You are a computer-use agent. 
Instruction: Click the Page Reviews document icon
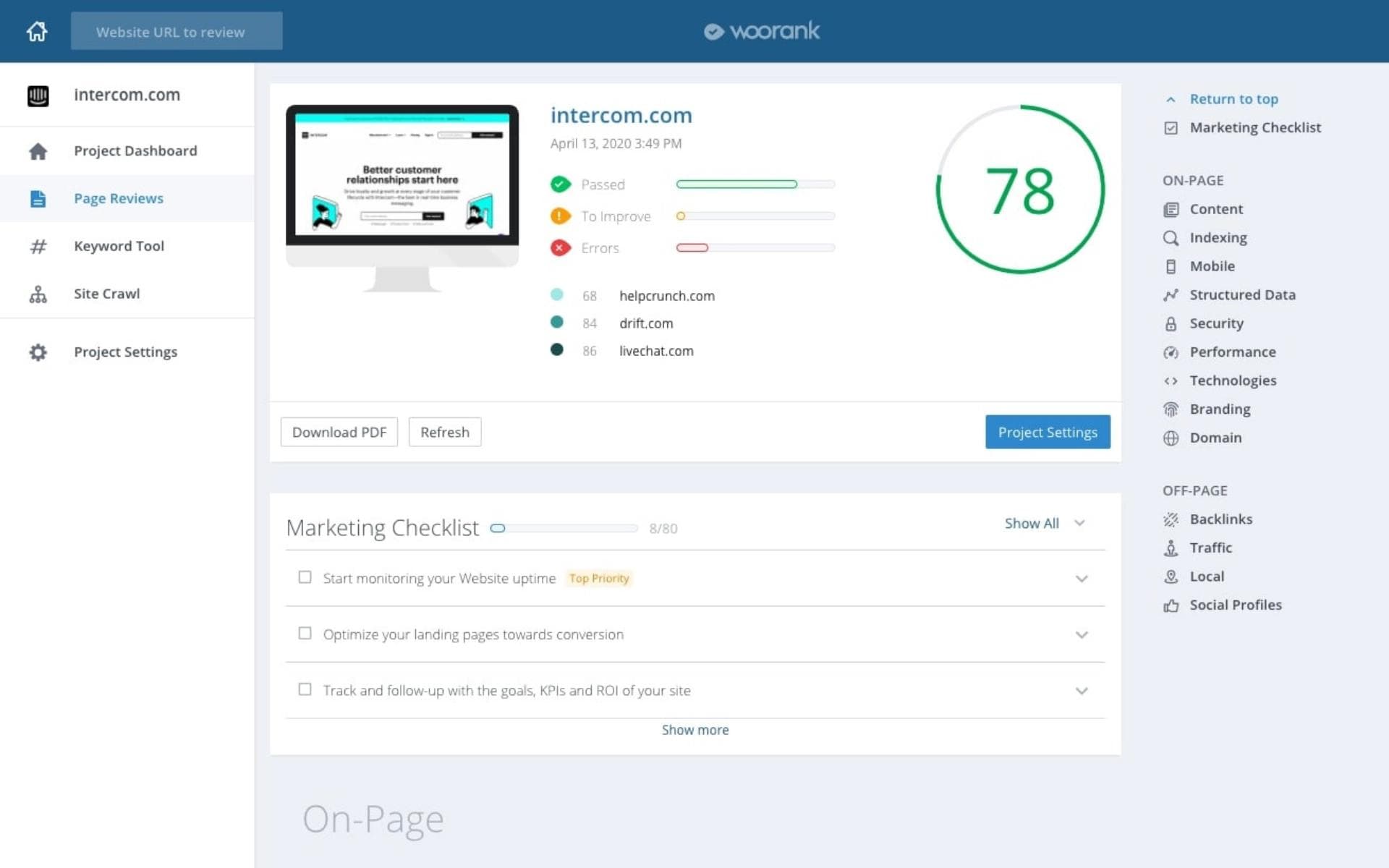38,199
